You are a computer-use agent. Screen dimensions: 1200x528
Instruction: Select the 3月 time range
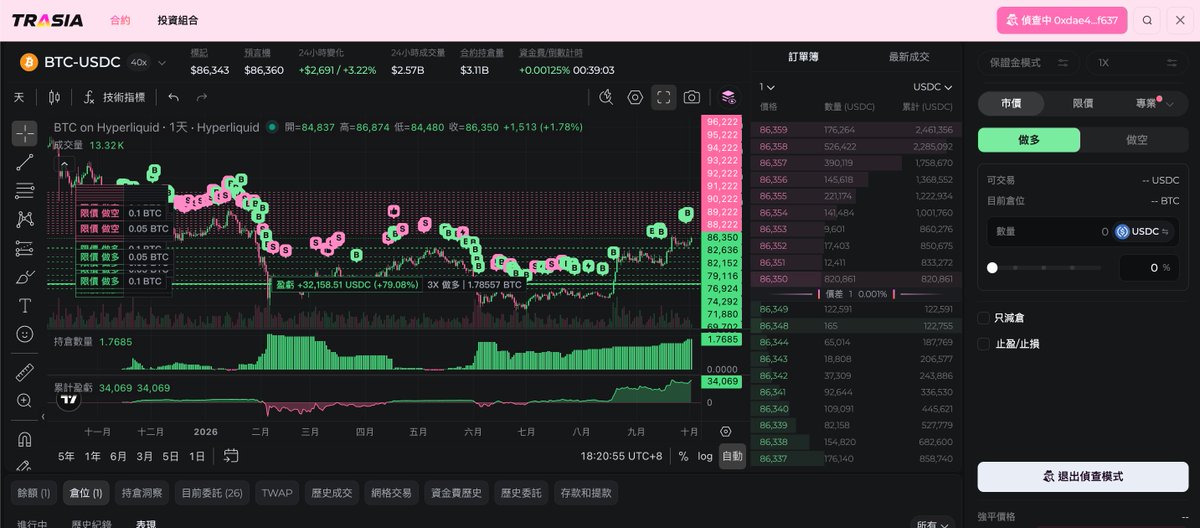click(144, 456)
